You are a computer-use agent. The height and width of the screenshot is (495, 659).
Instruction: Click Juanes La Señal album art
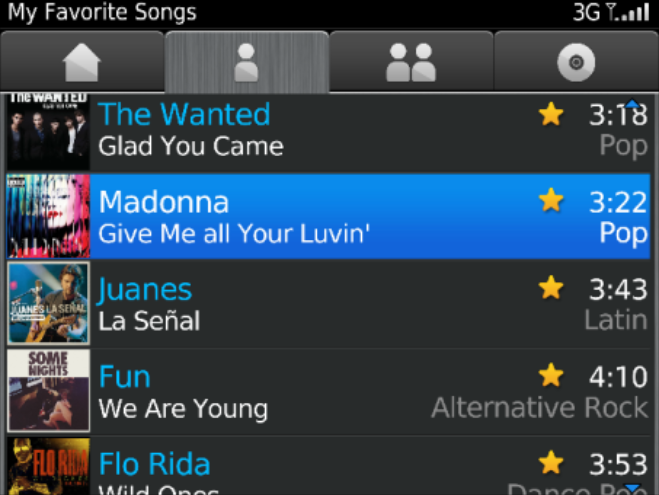[48, 303]
